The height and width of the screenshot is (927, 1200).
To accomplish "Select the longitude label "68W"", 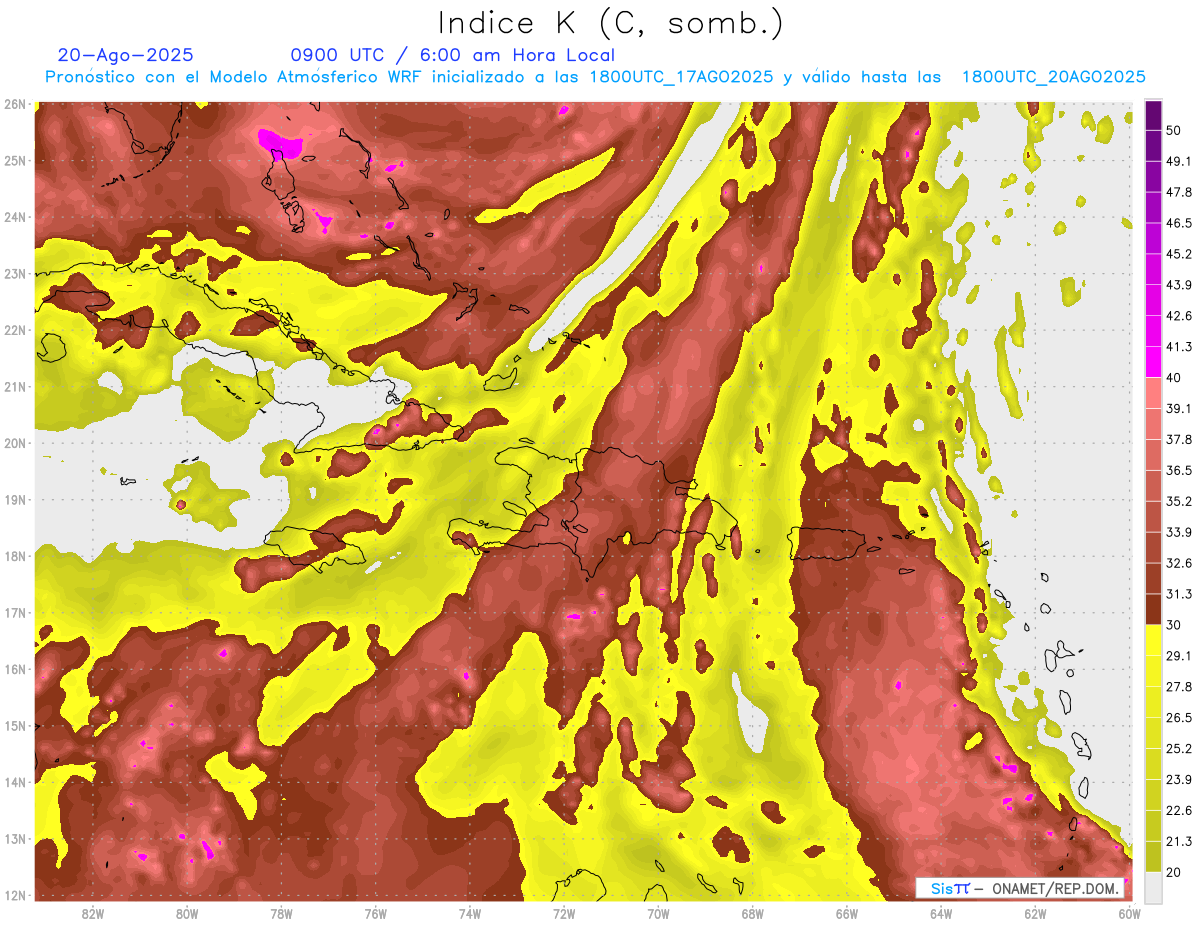I will pyautogui.click(x=752, y=914).
